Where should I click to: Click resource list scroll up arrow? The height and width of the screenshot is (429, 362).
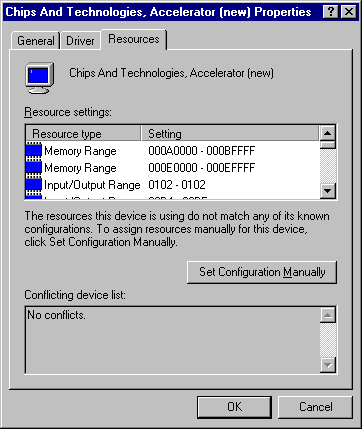pyautogui.click(x=327, y=133)
